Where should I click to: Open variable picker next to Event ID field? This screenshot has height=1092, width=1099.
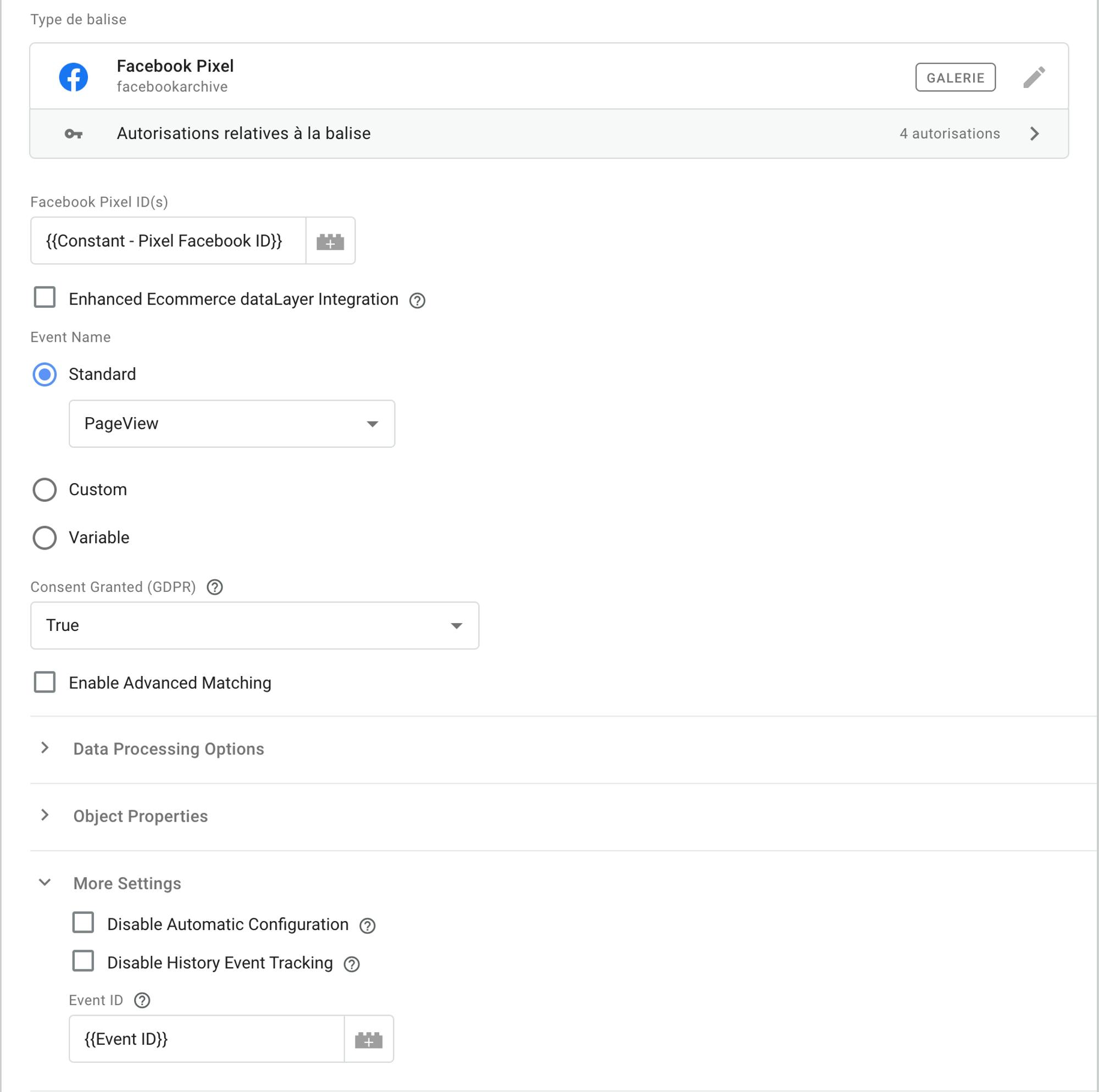coord(369,1039)
